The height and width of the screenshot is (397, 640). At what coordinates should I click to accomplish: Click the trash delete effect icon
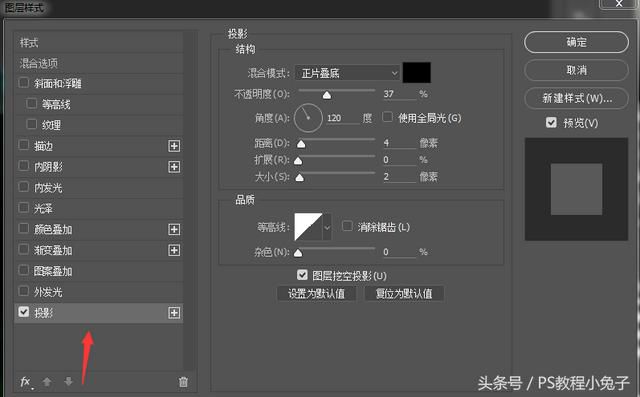[183, 382]
